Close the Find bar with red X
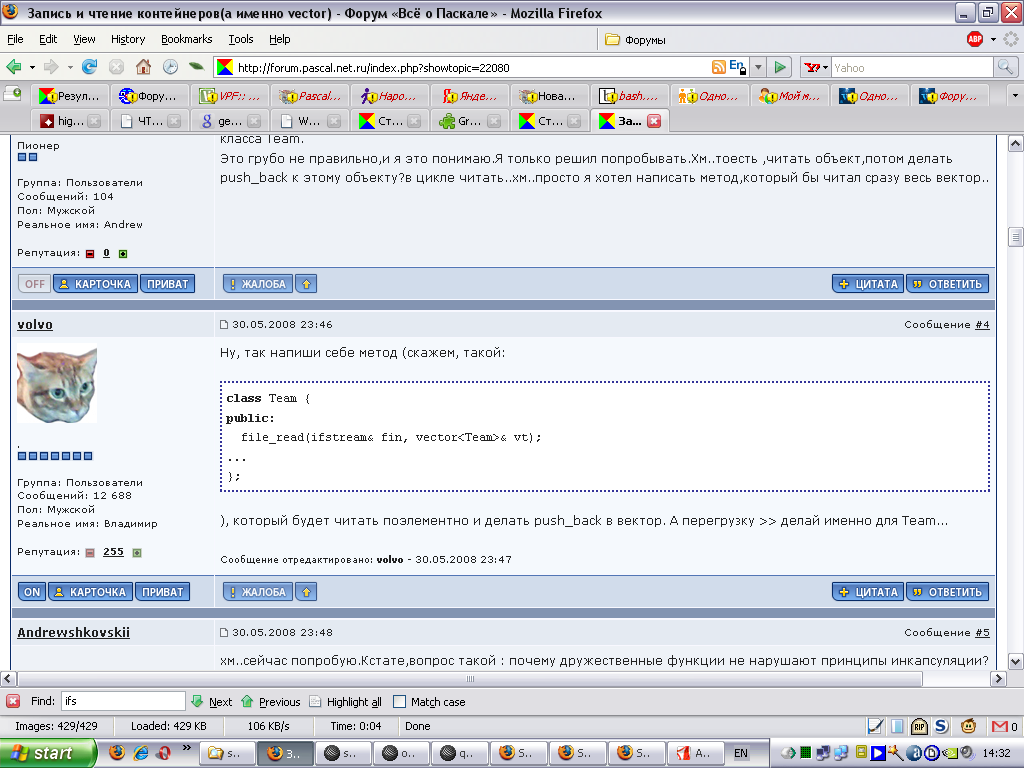The height and width of the screenshot is (768, 1024). [13, 702]
